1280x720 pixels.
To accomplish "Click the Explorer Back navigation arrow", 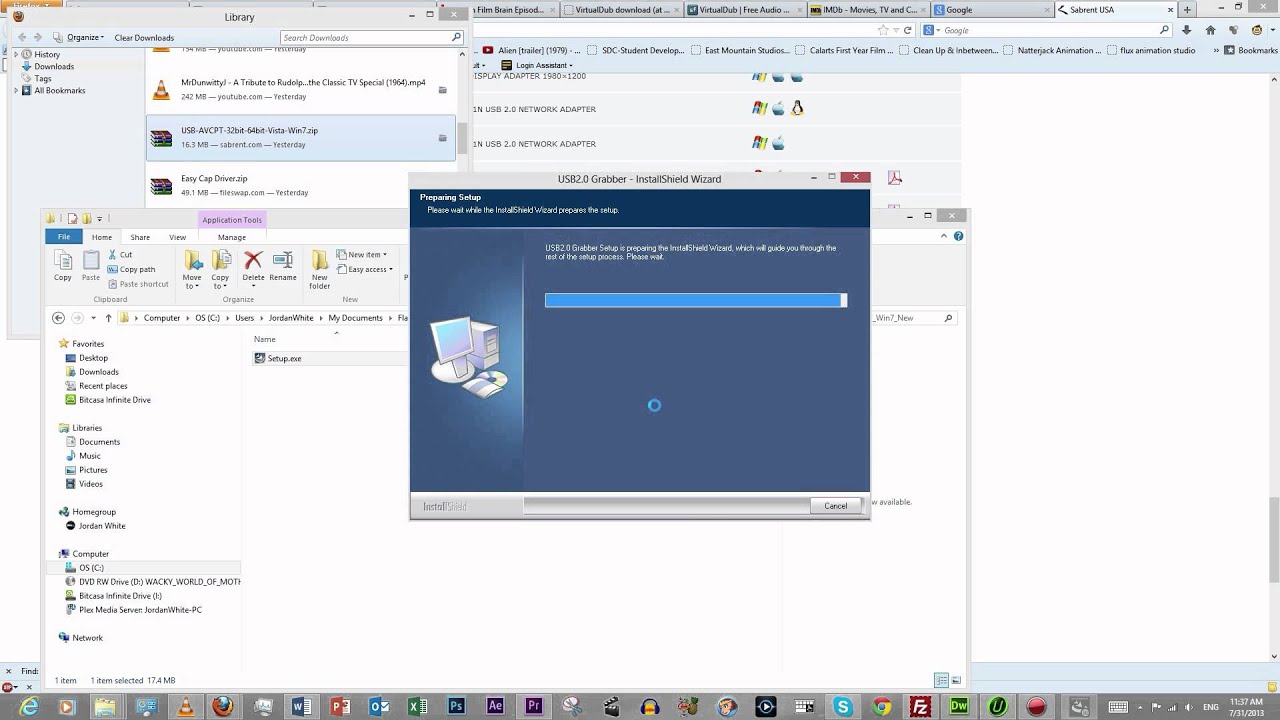I will click(x=59, y=318).
